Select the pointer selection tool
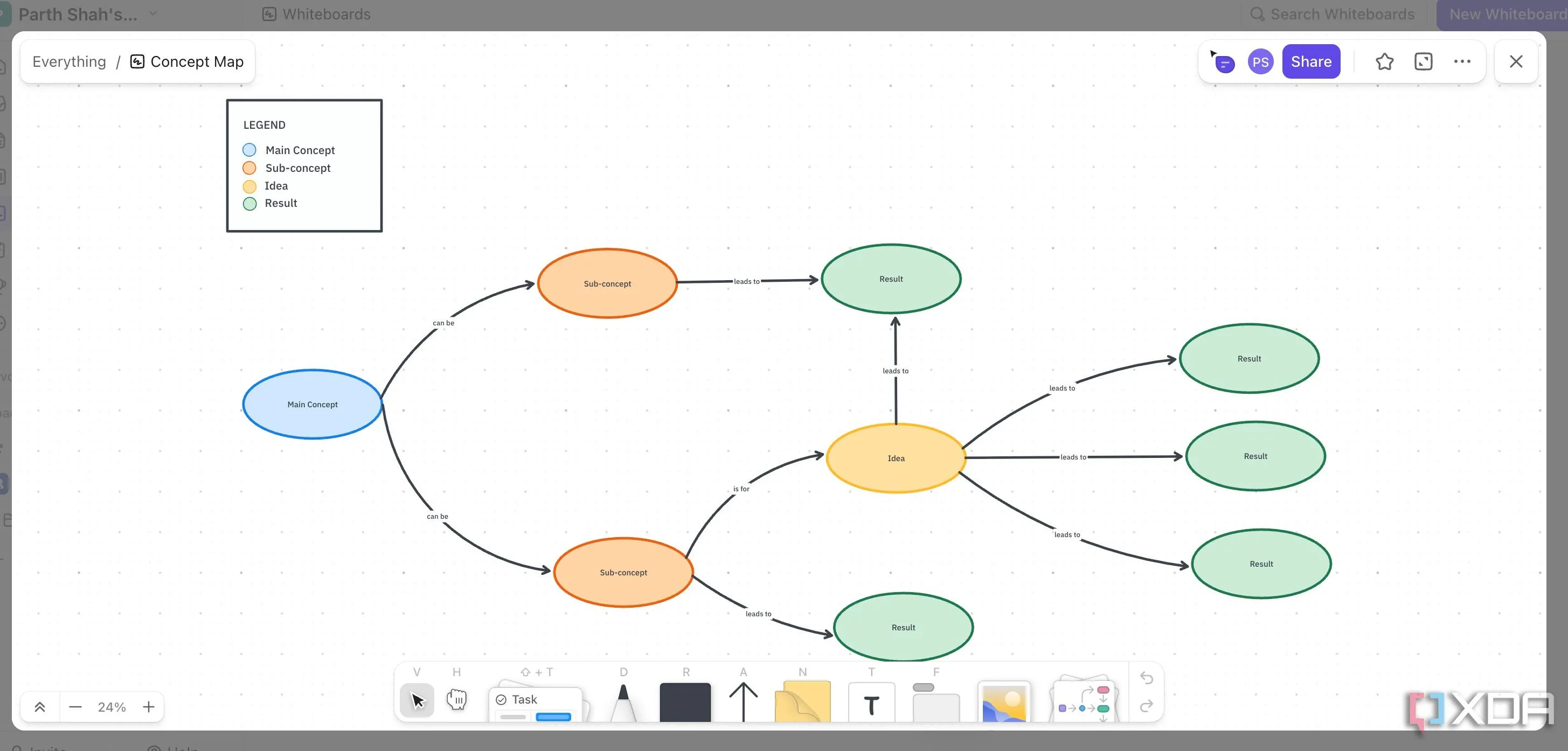The height and width of the screenshot is (751, 1568). coord(417,700)
